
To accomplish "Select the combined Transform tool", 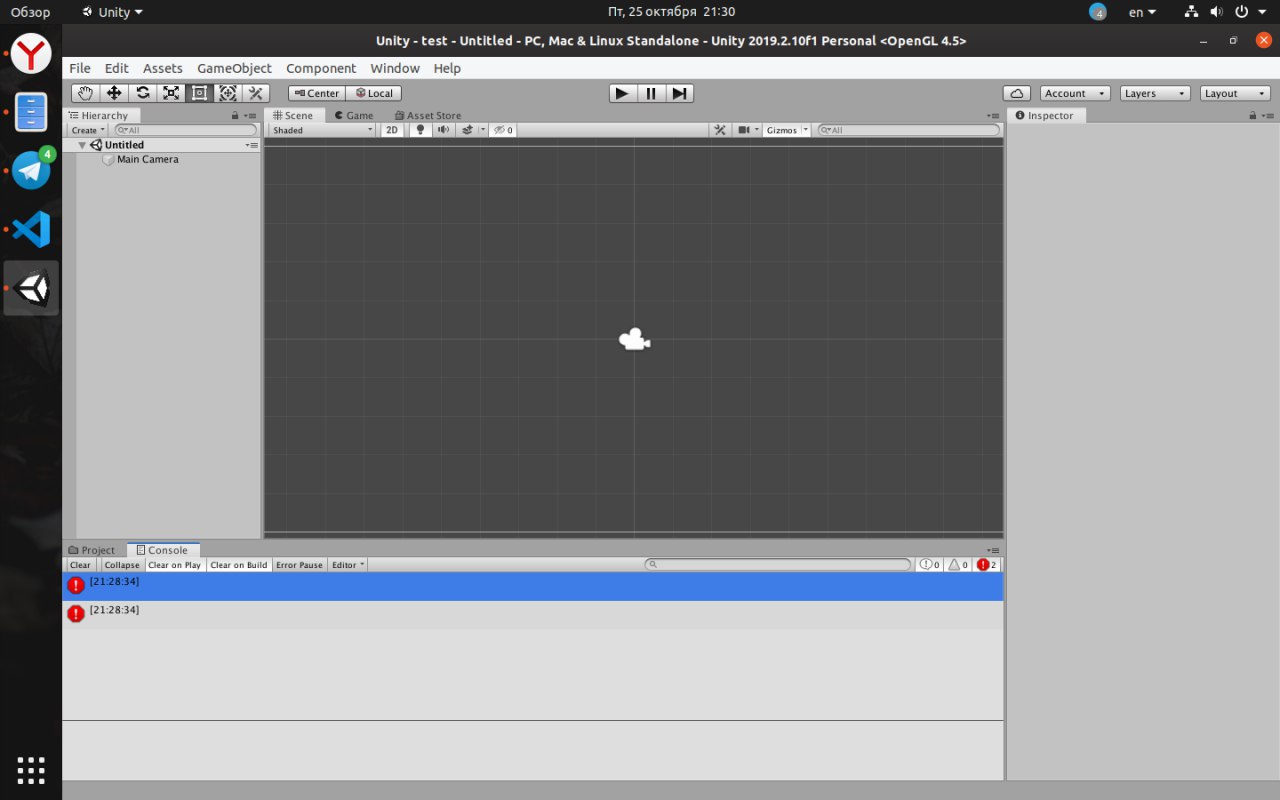I will [227, 93].
